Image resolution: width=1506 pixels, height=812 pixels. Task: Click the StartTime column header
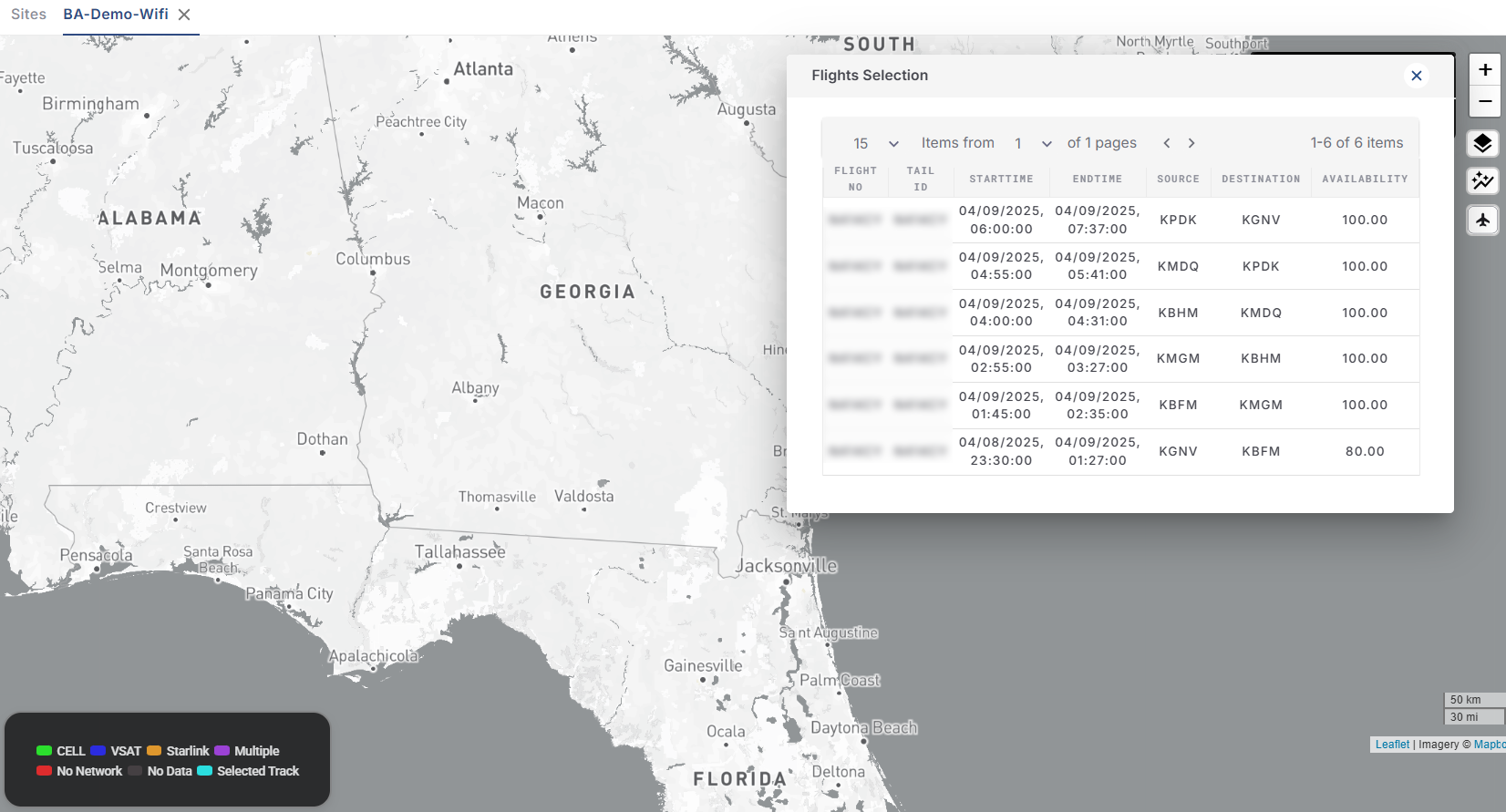tap(1001, 180)
